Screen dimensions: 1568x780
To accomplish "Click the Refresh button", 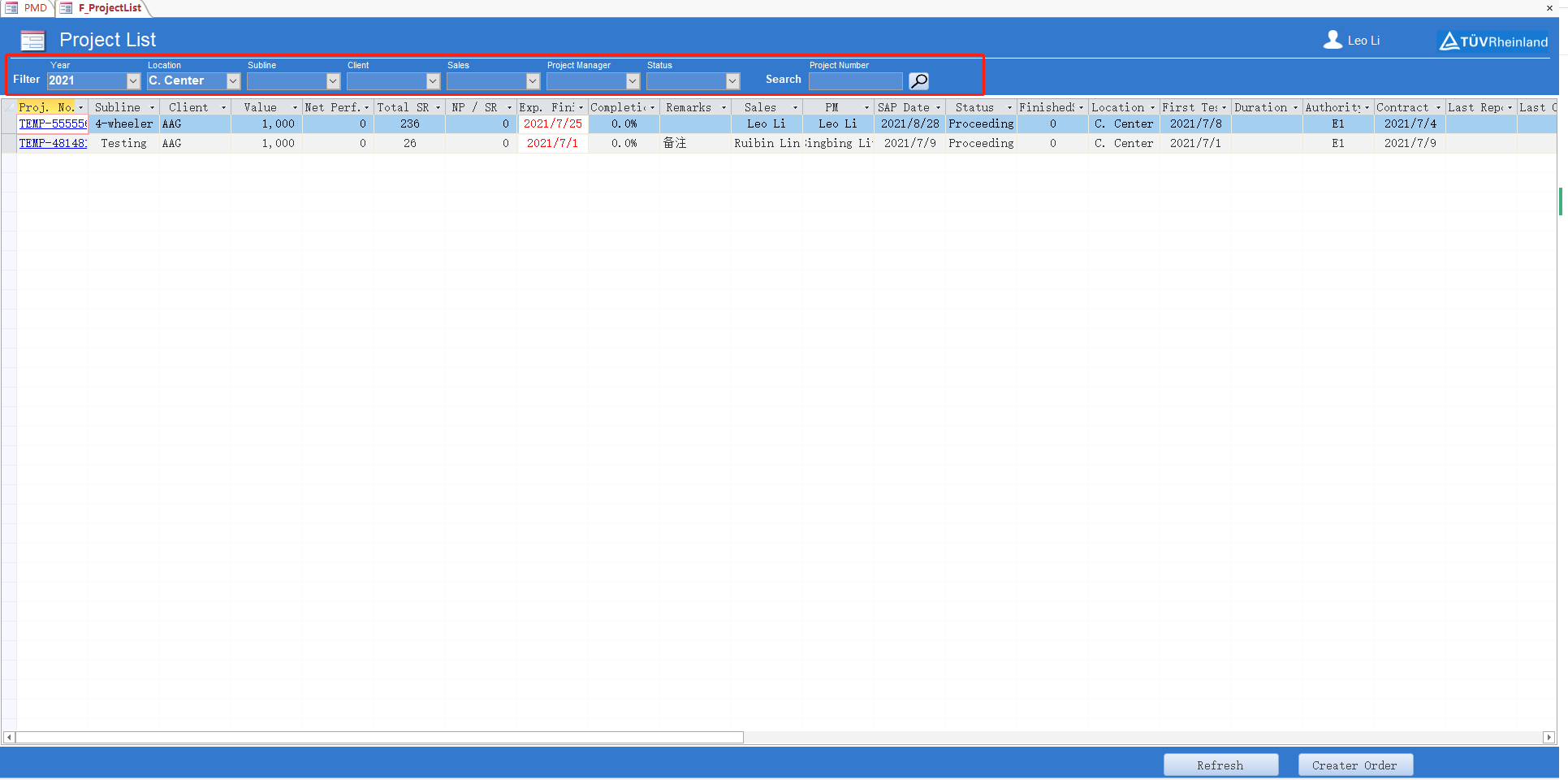I will tap(1220, 765).
